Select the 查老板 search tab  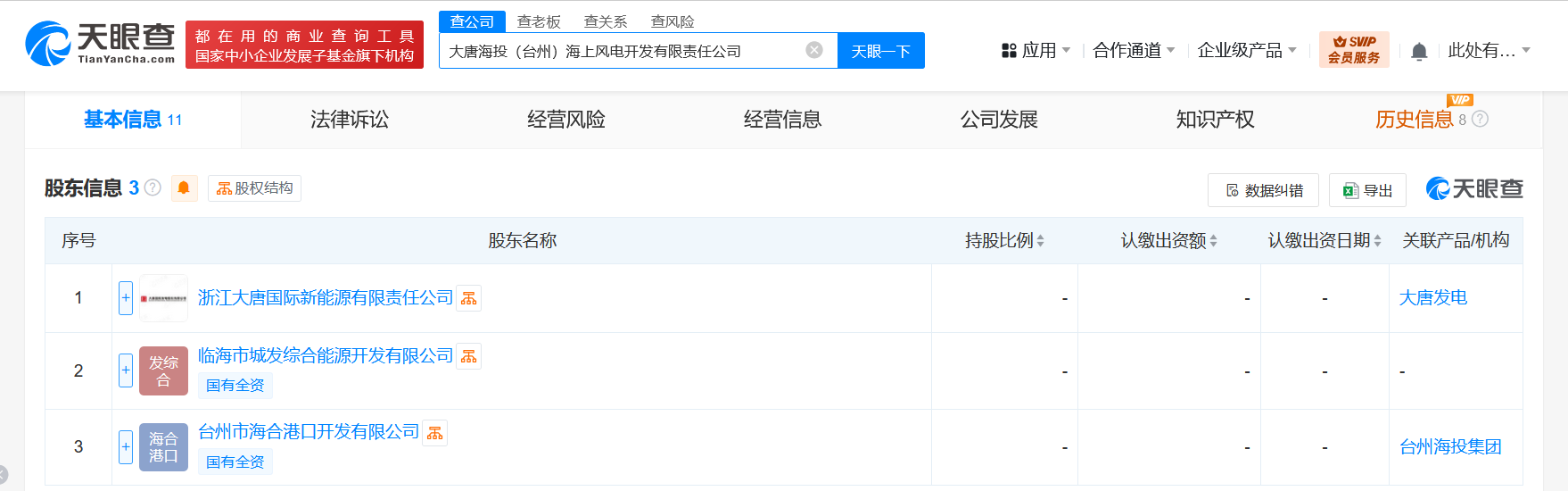539,21
